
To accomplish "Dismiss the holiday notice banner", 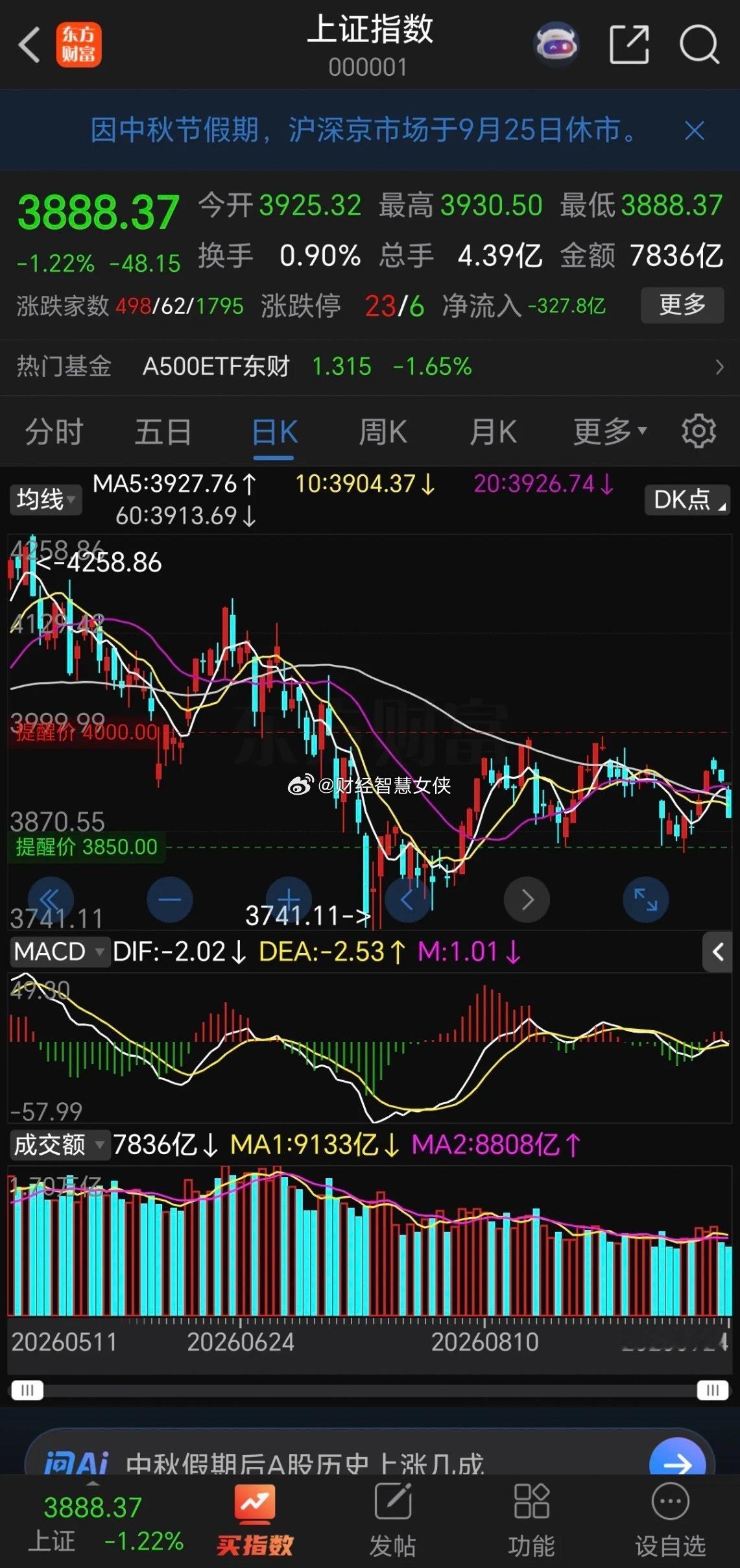I will [x=695, y=130].
